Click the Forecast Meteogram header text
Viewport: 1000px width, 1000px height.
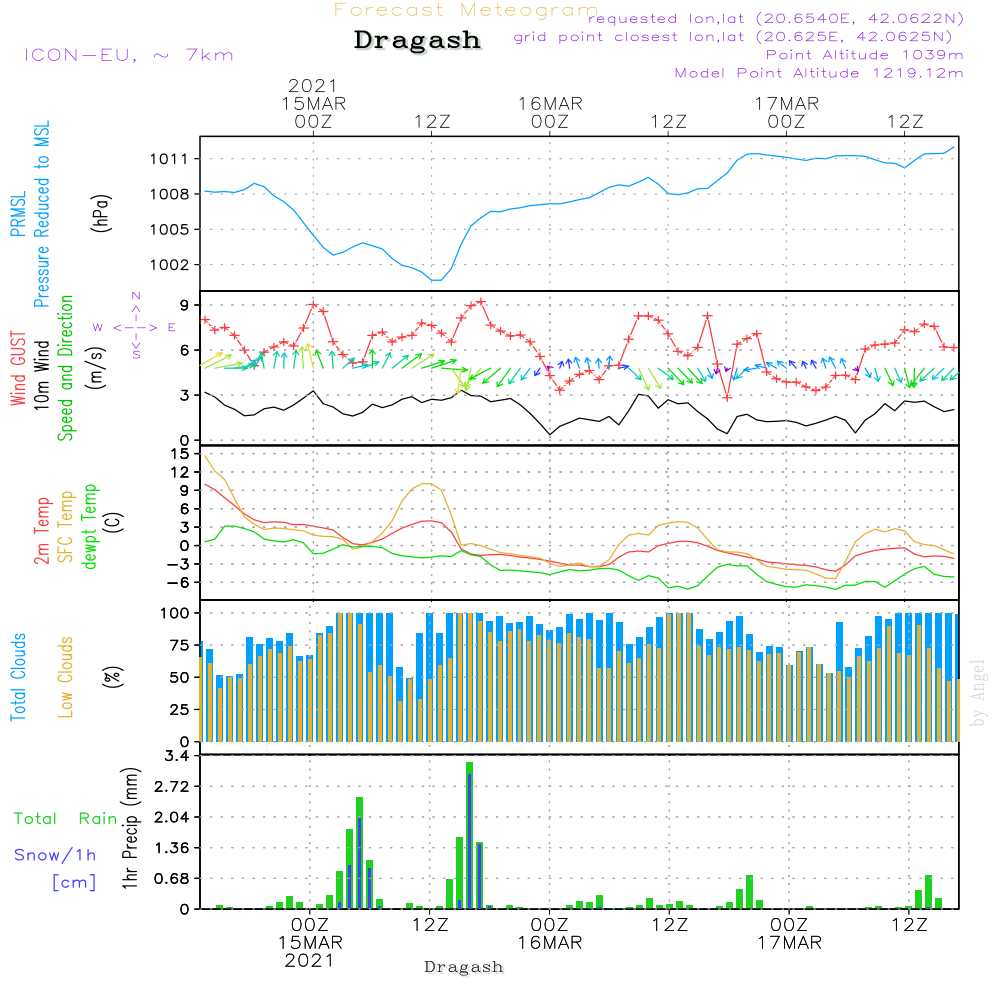(x=466, y=10)
